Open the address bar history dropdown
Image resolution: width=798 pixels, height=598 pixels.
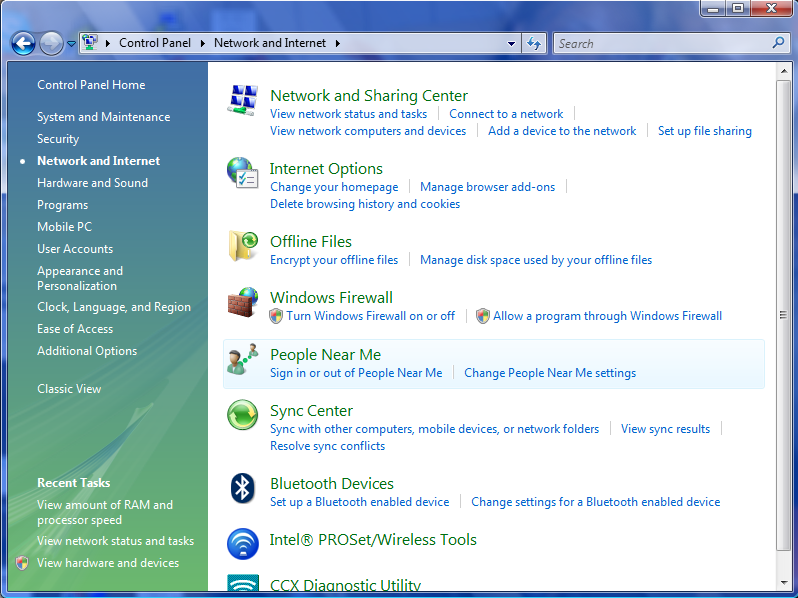coord(511,44)
